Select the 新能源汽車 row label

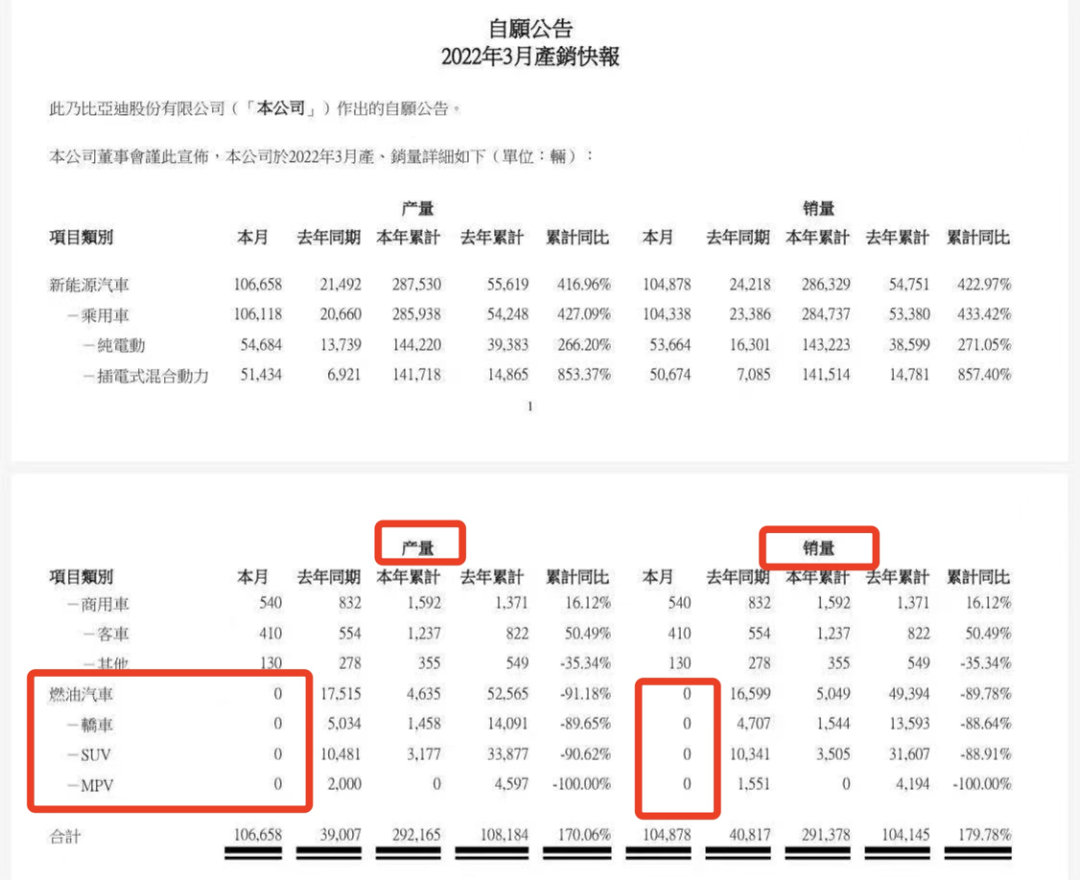click(89, 284)
